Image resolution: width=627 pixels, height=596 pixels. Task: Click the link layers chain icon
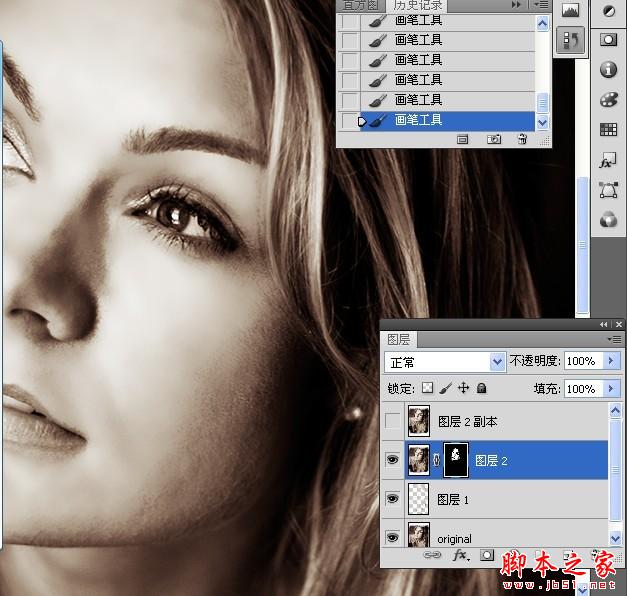(x=432, y=555)
